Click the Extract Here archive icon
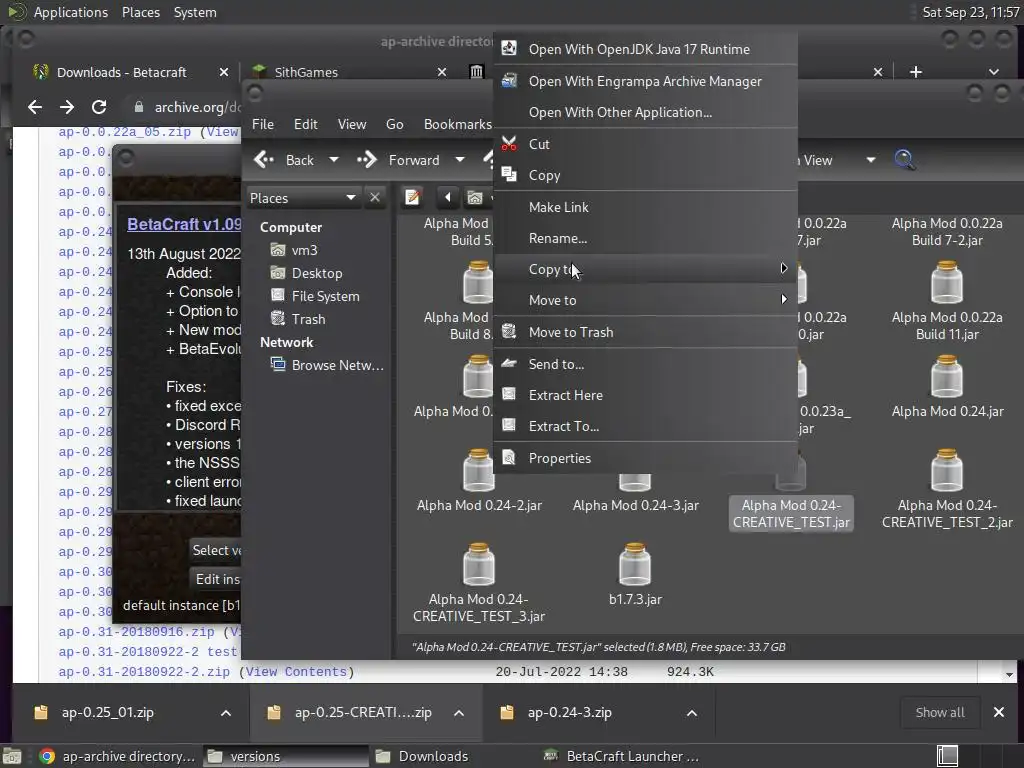The image size is (1024, 768). pos(509,394)
